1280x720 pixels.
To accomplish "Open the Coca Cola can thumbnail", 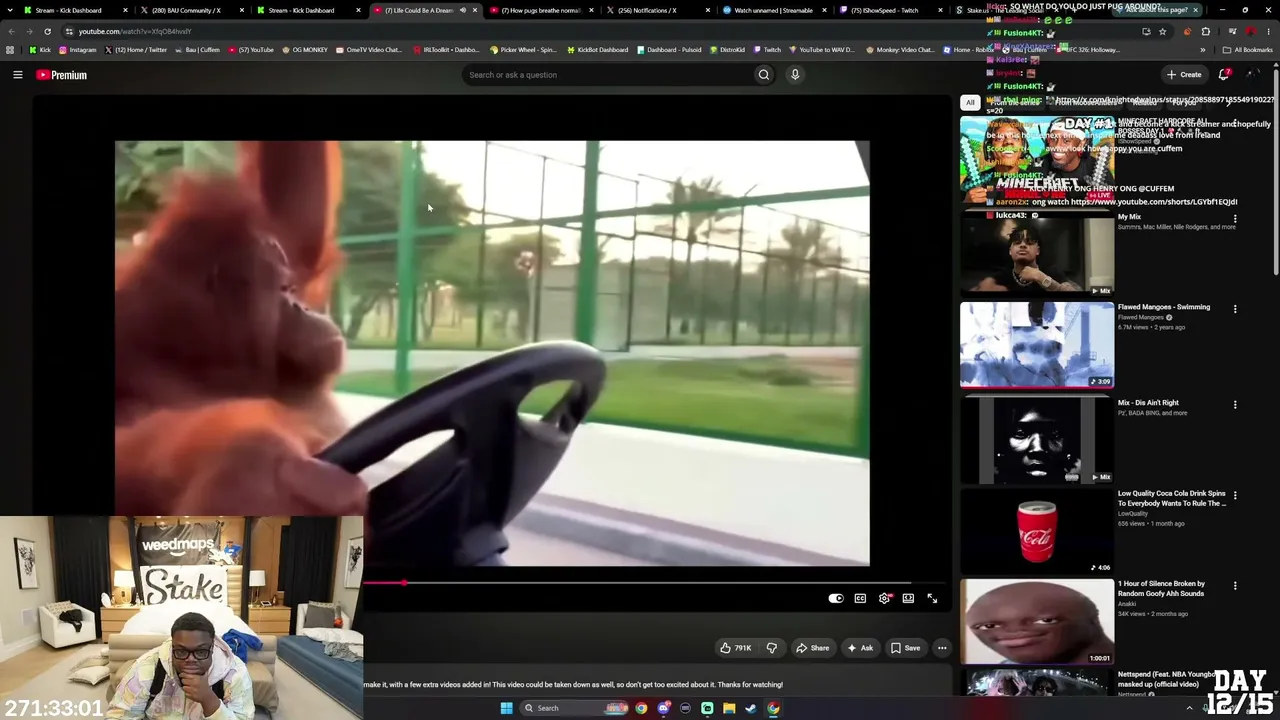I will point(1037,530).
